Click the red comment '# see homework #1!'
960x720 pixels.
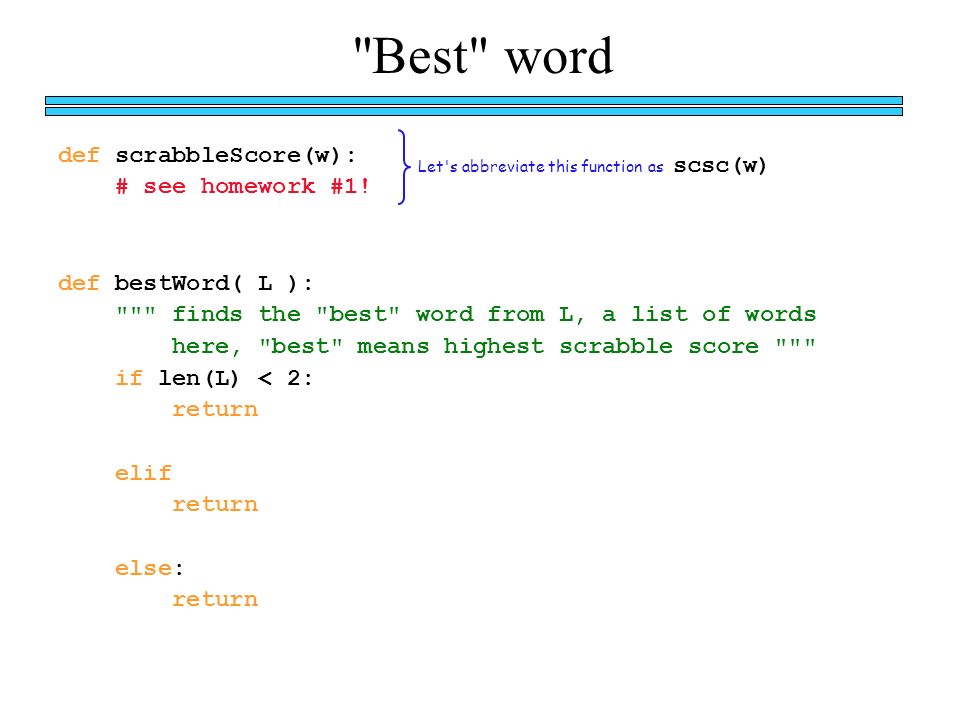(x=242, y=186)
